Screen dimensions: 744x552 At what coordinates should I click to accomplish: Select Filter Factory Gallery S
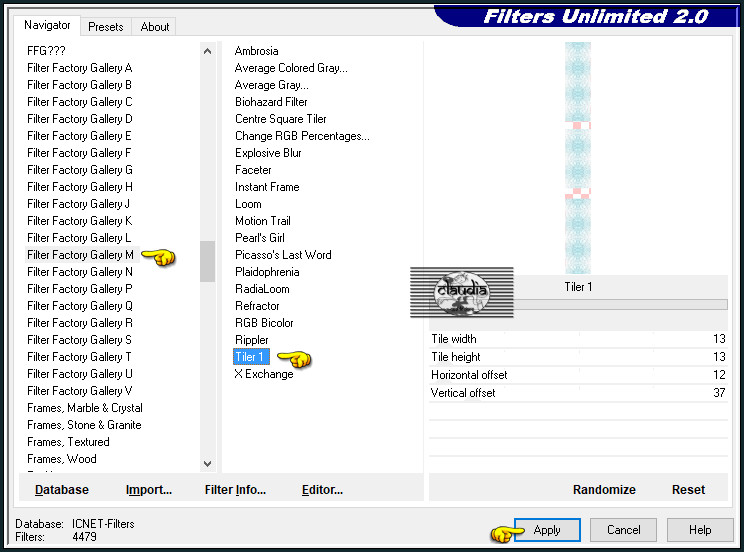[x=79, y=340]
